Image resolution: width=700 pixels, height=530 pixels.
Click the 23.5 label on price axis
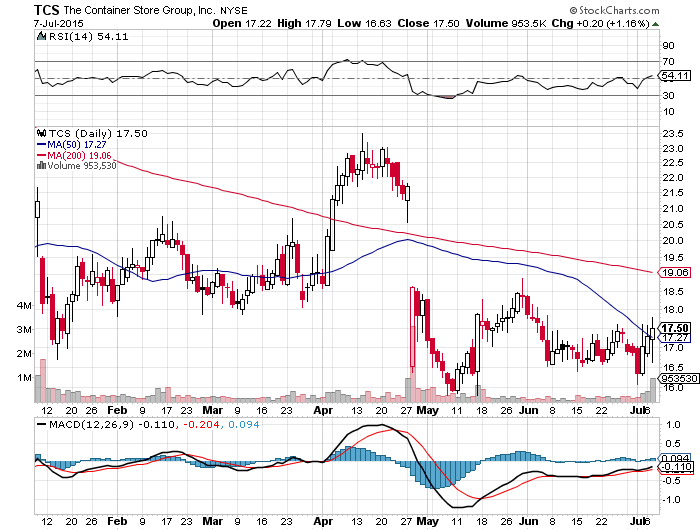[673, 134]
